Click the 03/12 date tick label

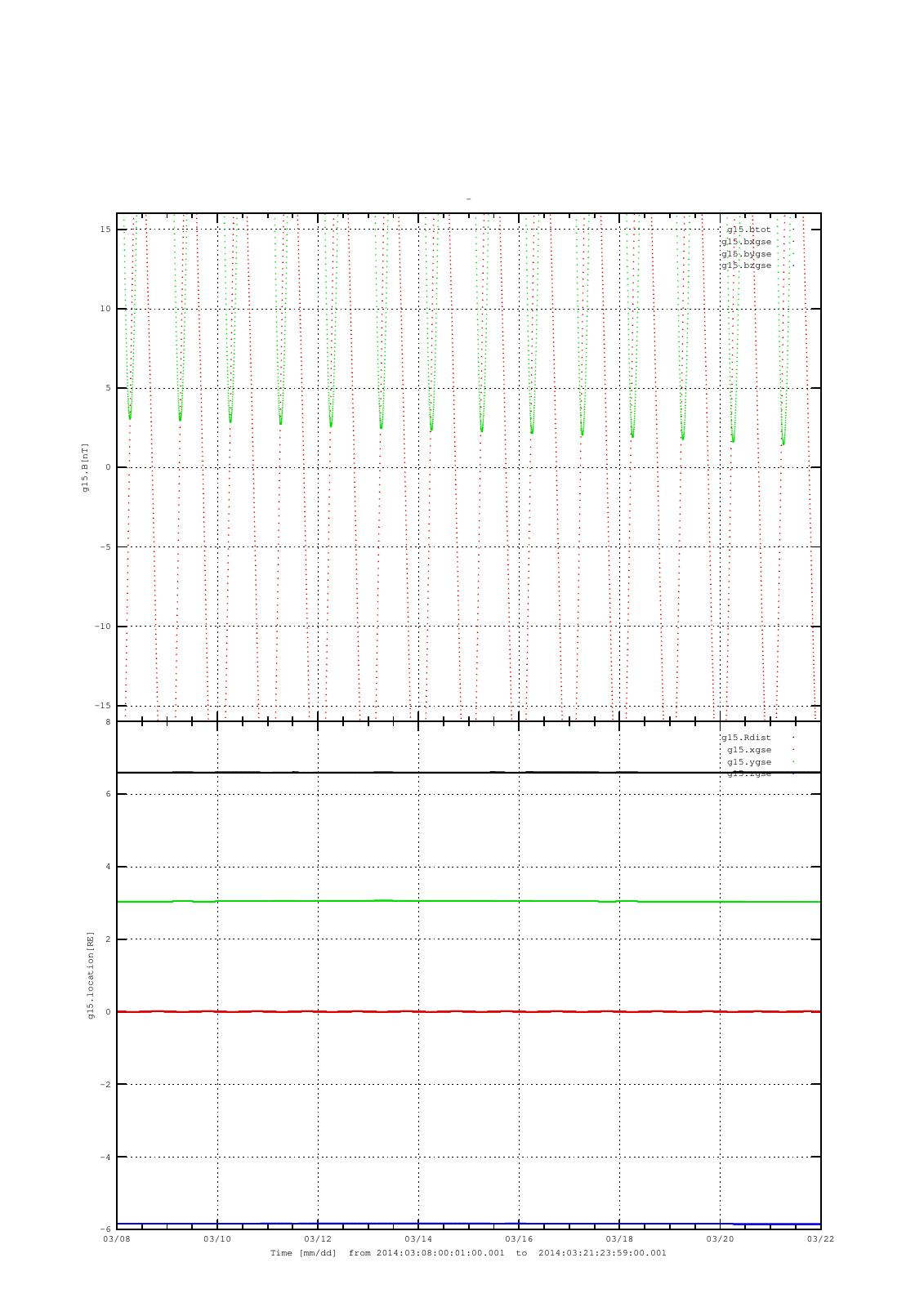(318, 1239)
